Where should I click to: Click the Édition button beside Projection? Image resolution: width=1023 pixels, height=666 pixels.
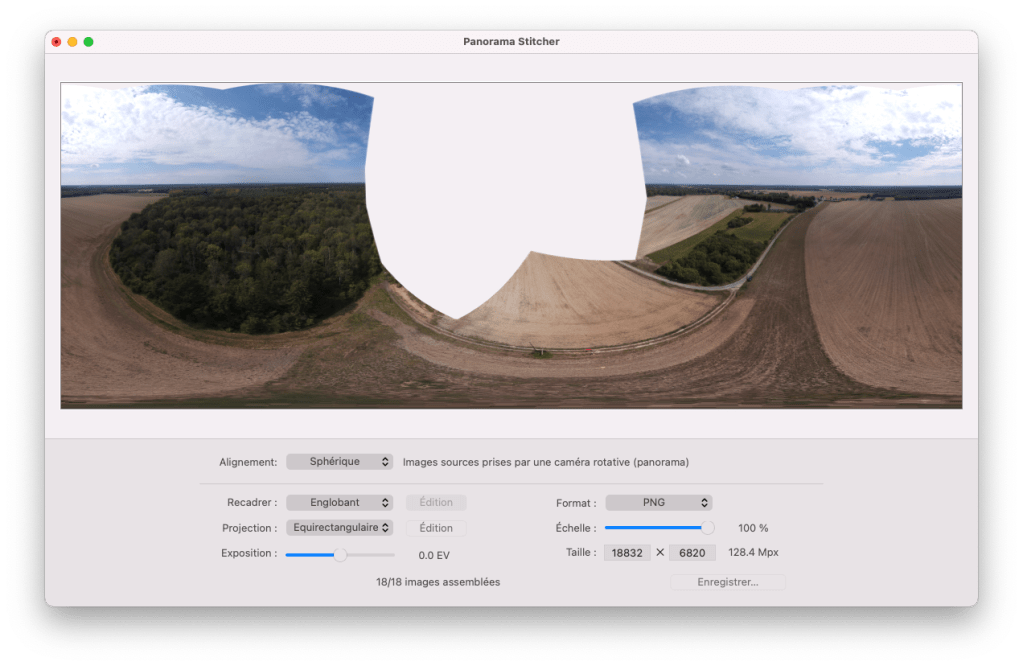[x=436, y=528]
